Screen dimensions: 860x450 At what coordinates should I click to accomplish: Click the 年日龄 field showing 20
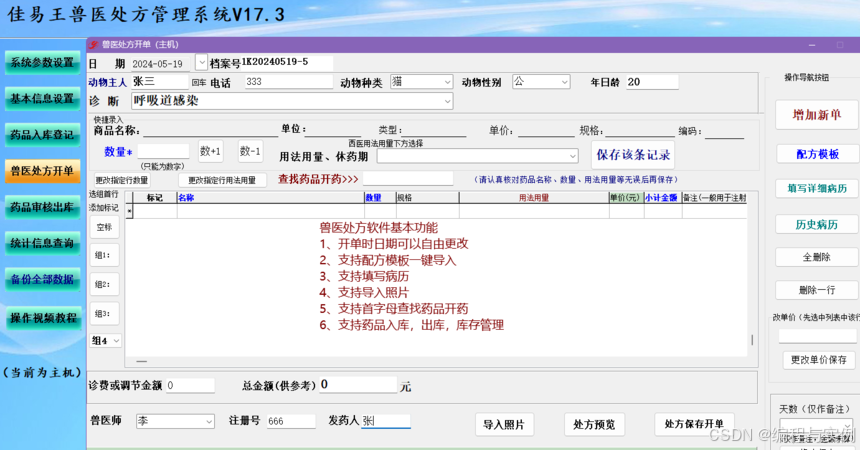click(x=652, y=82)
